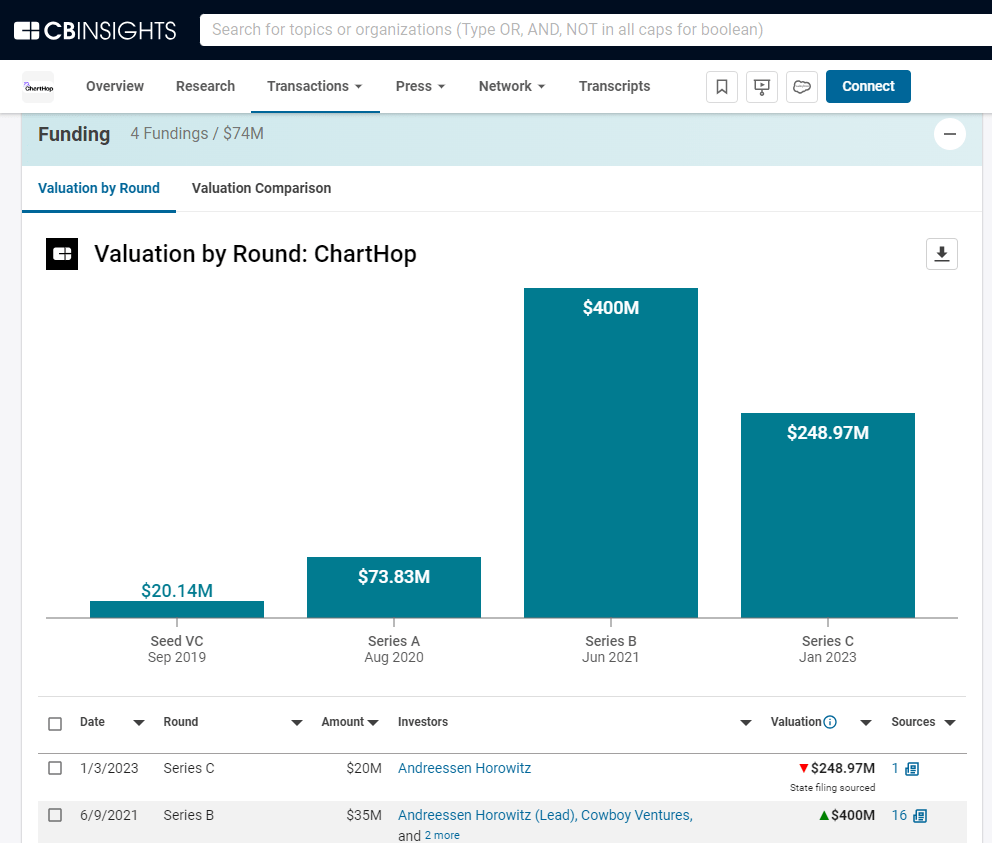The height and width of the screenshot is (843, 992).
Task: Go to the Research tab
Action: tap(205, 86)
